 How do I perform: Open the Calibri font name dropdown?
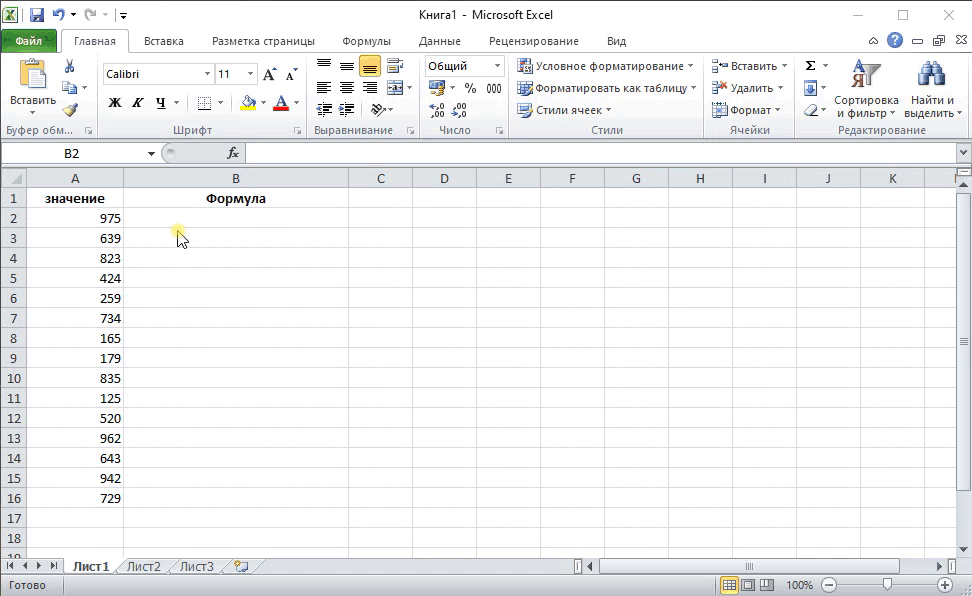[x=207, y=74]
